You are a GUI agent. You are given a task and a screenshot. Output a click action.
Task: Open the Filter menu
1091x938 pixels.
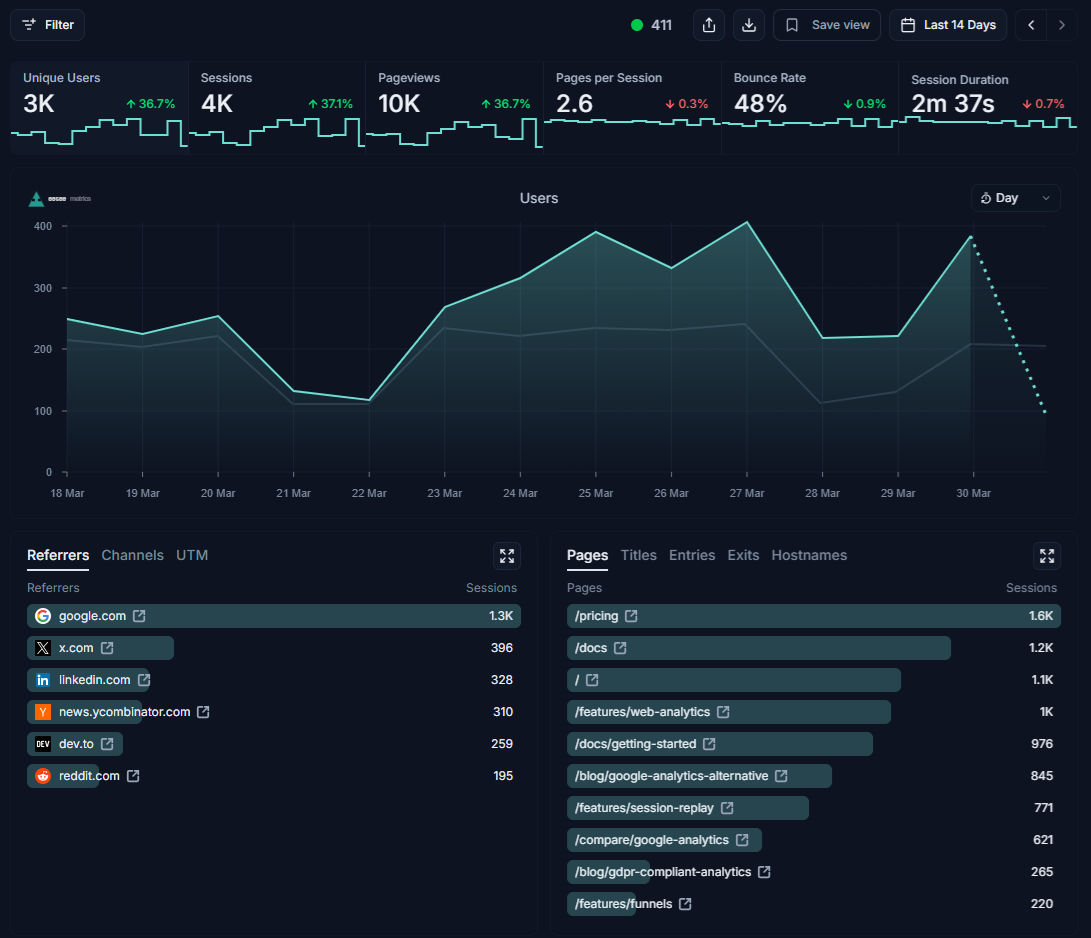(x=48, y=25)
